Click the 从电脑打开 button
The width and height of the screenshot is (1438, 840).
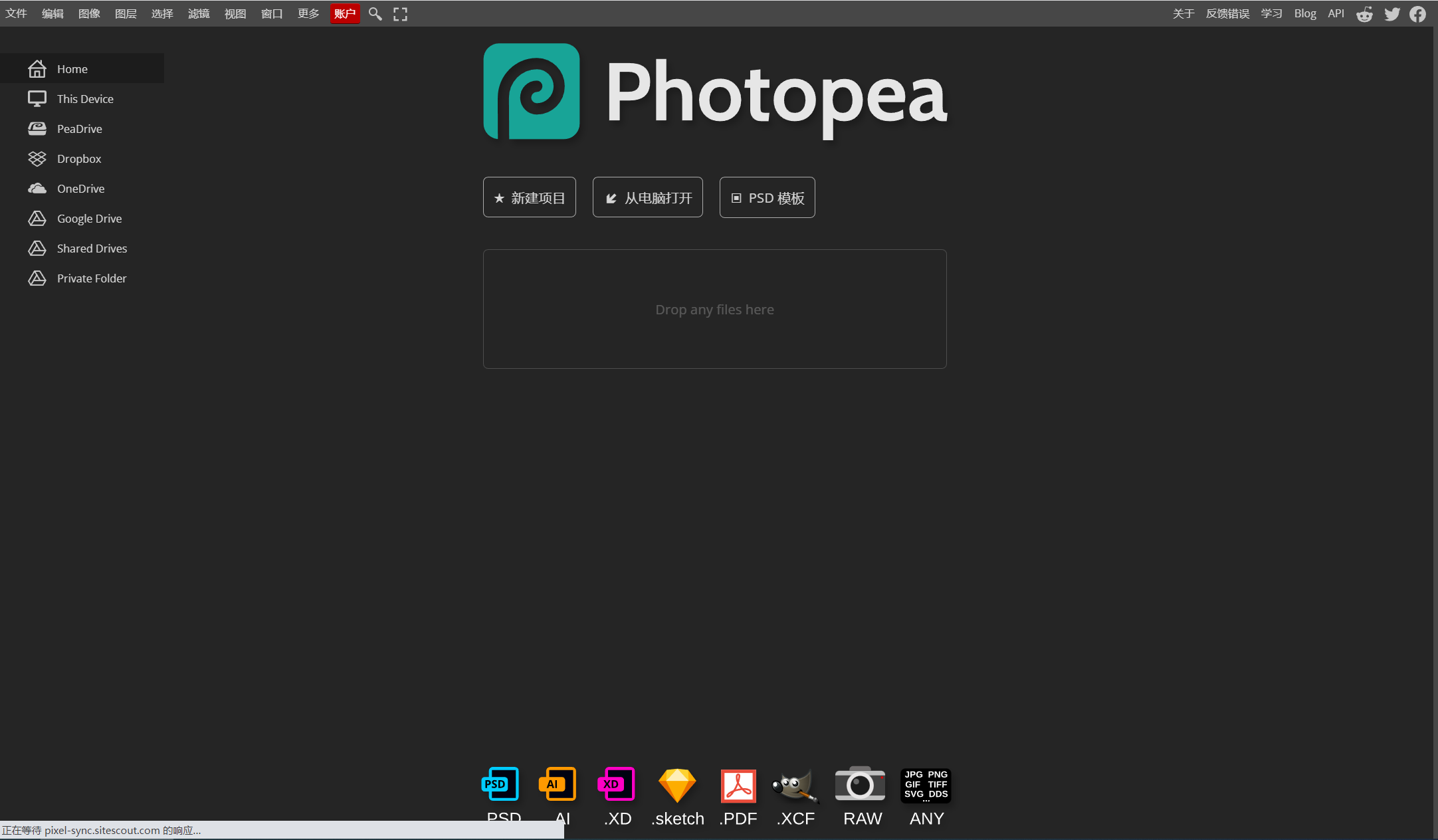tap(648, 197)
